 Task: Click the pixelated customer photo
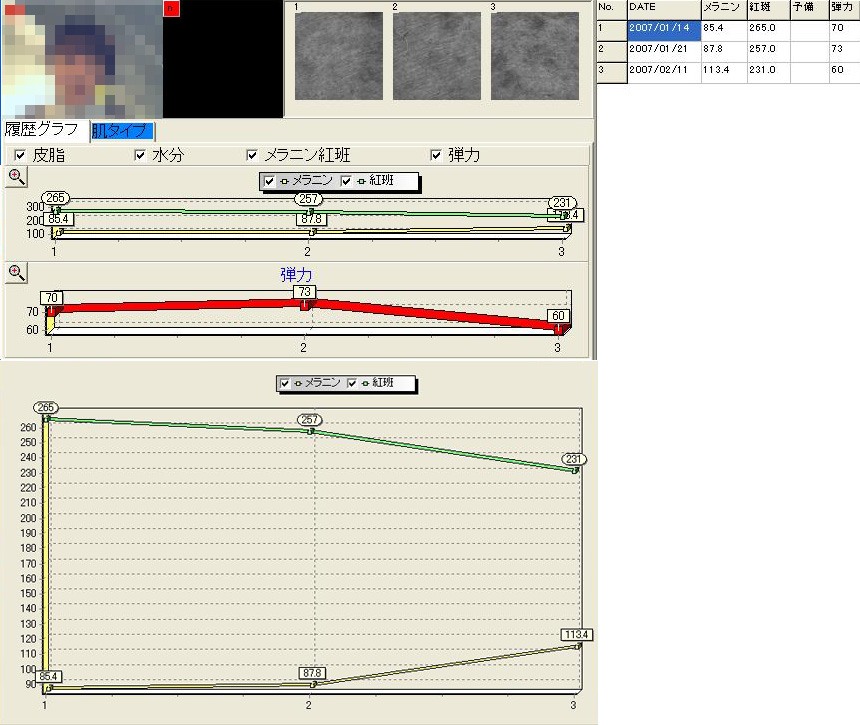[82, 59]
